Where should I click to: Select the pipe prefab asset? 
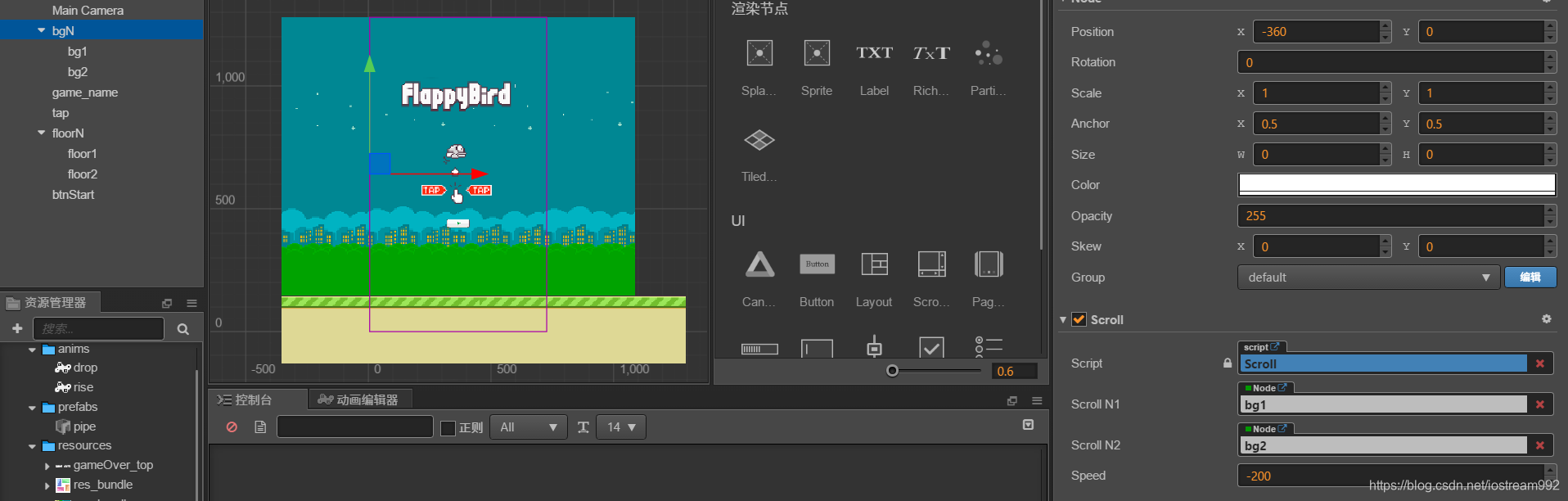84,427
